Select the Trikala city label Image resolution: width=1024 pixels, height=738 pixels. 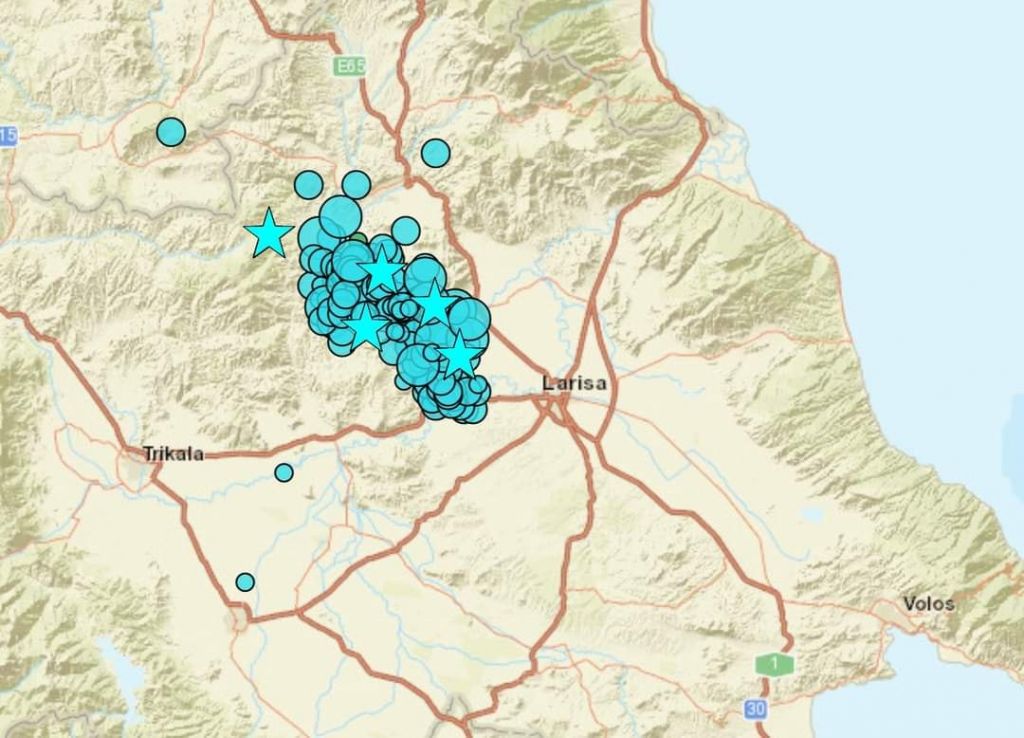(x=173, y=454)
